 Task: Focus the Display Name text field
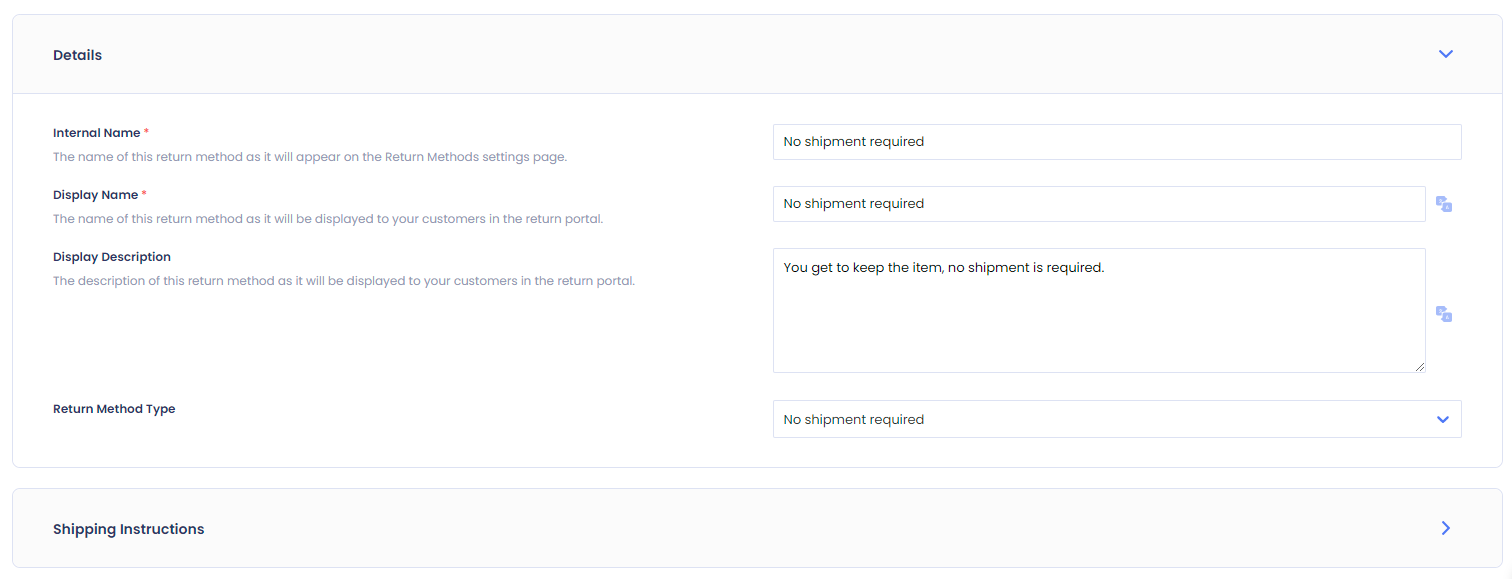[1099, 204]
